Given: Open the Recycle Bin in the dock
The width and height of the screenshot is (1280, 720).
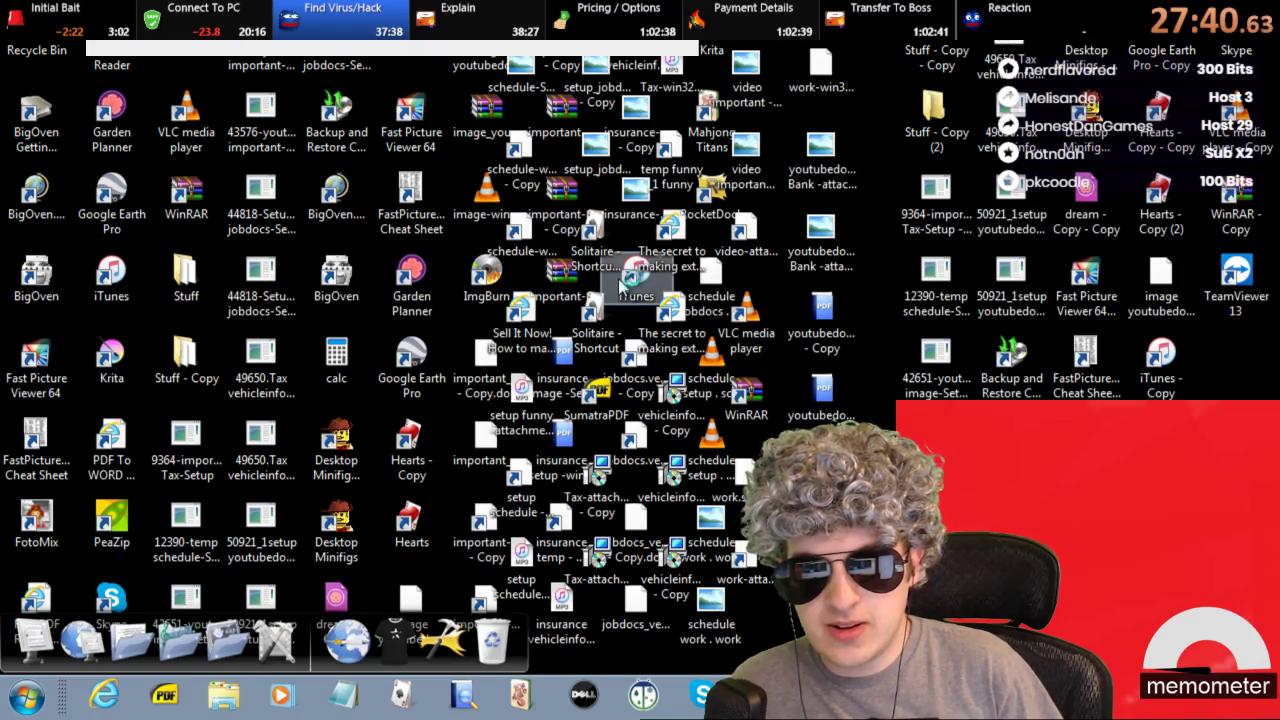Looking at the screenshot, I should pyautogui.click(x=492, y=640).
